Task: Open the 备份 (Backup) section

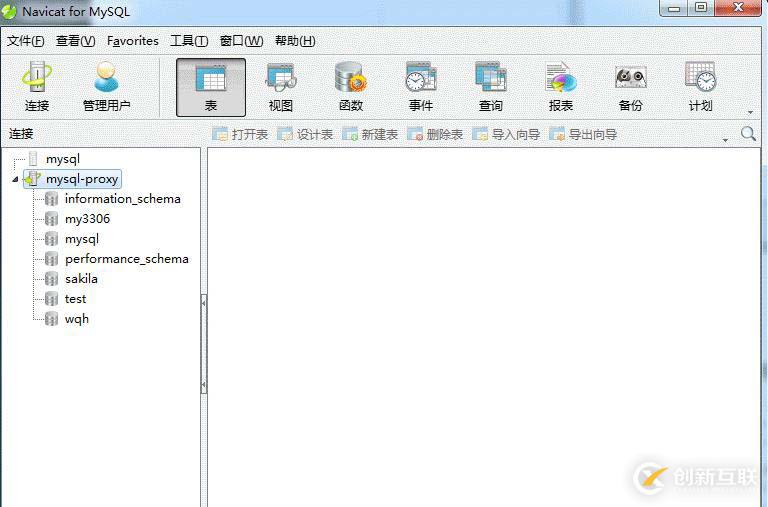Action: (x=630, y=86)
